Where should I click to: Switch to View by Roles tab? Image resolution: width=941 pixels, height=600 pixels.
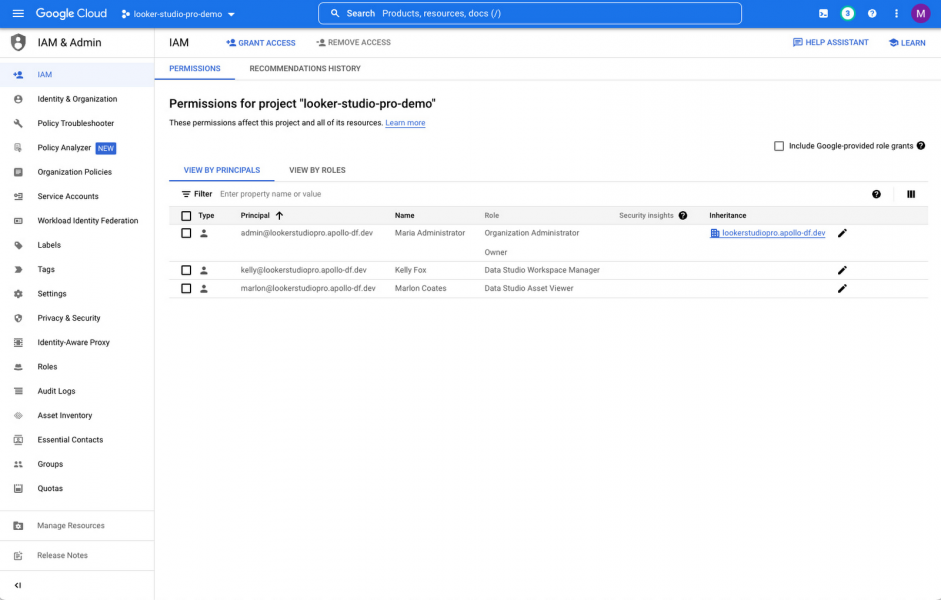pyautogui.click(x=317, y=170)
